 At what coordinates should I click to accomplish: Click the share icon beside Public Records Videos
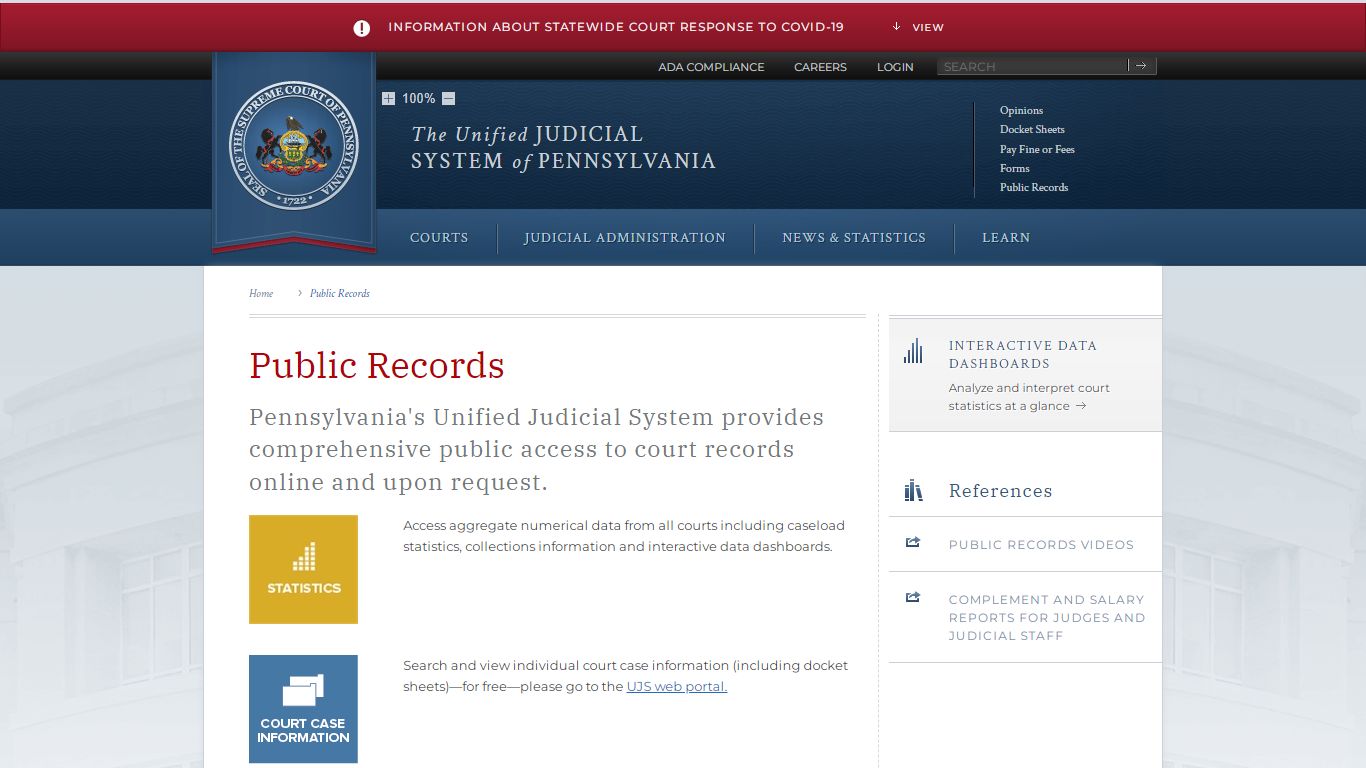(x=913, y=542)
